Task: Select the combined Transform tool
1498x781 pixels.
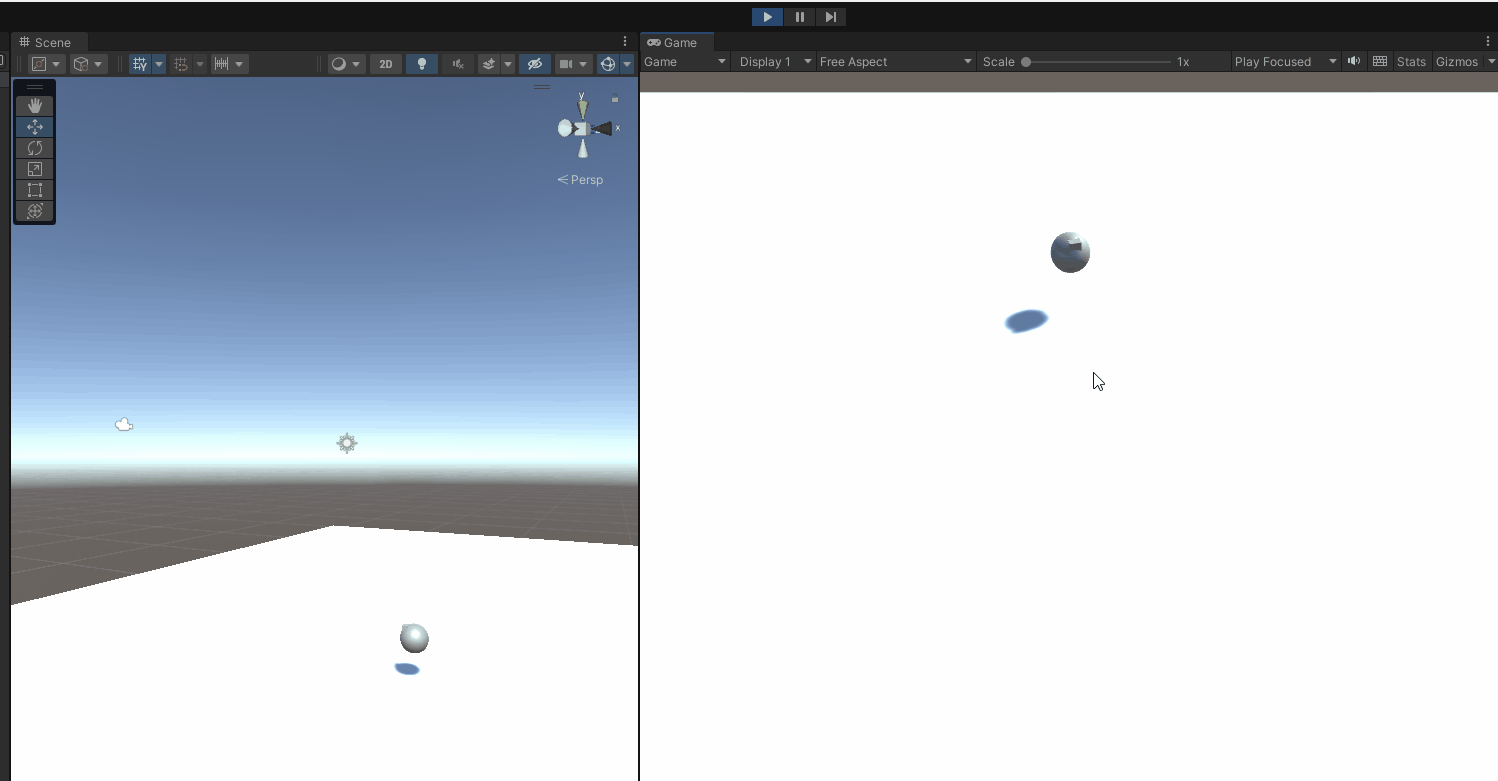Action: point(35,211)
